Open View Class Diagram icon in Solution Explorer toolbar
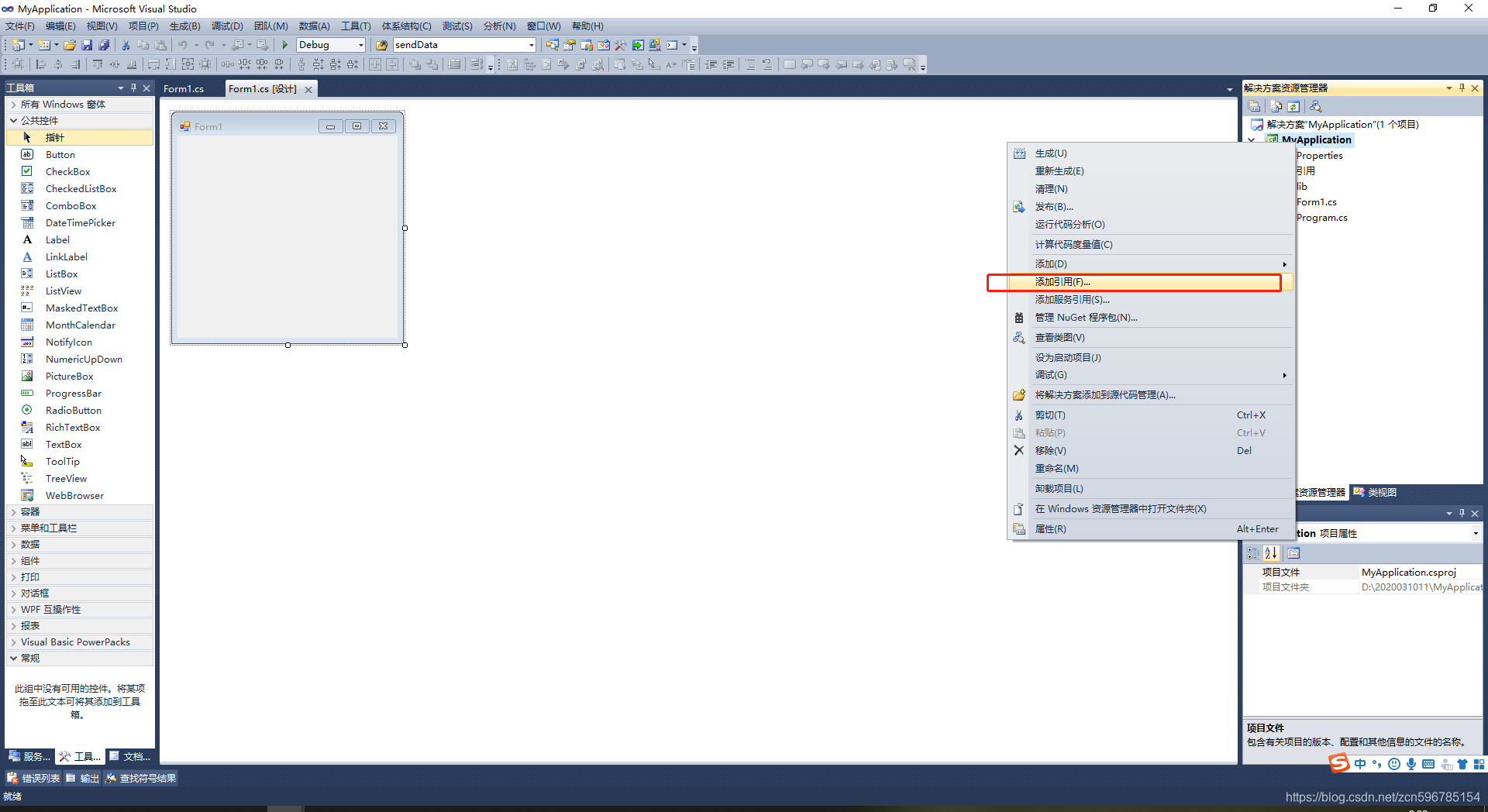 1315,106
